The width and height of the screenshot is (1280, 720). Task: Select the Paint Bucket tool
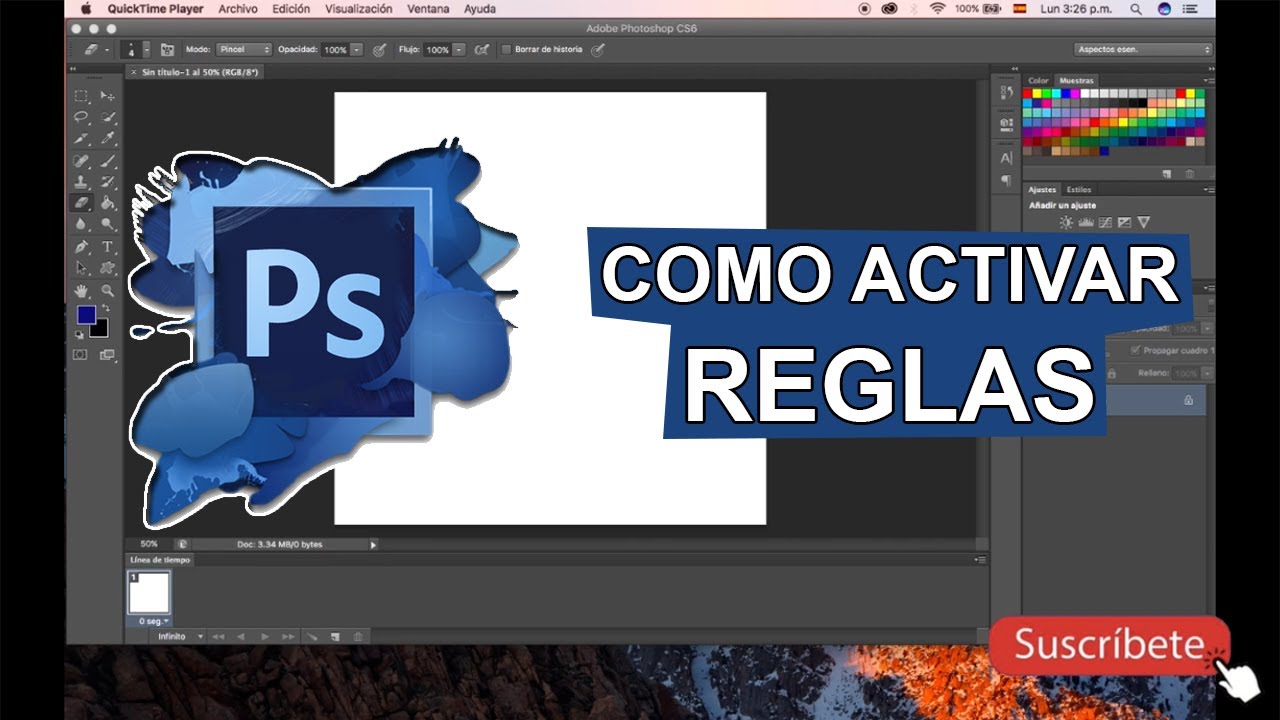(107, 202)
